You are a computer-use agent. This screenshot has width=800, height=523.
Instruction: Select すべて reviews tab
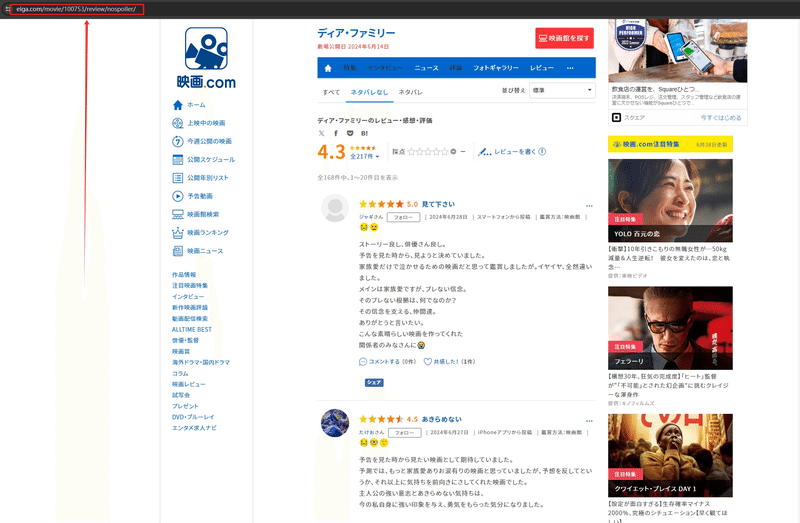(x=331, y=92)
